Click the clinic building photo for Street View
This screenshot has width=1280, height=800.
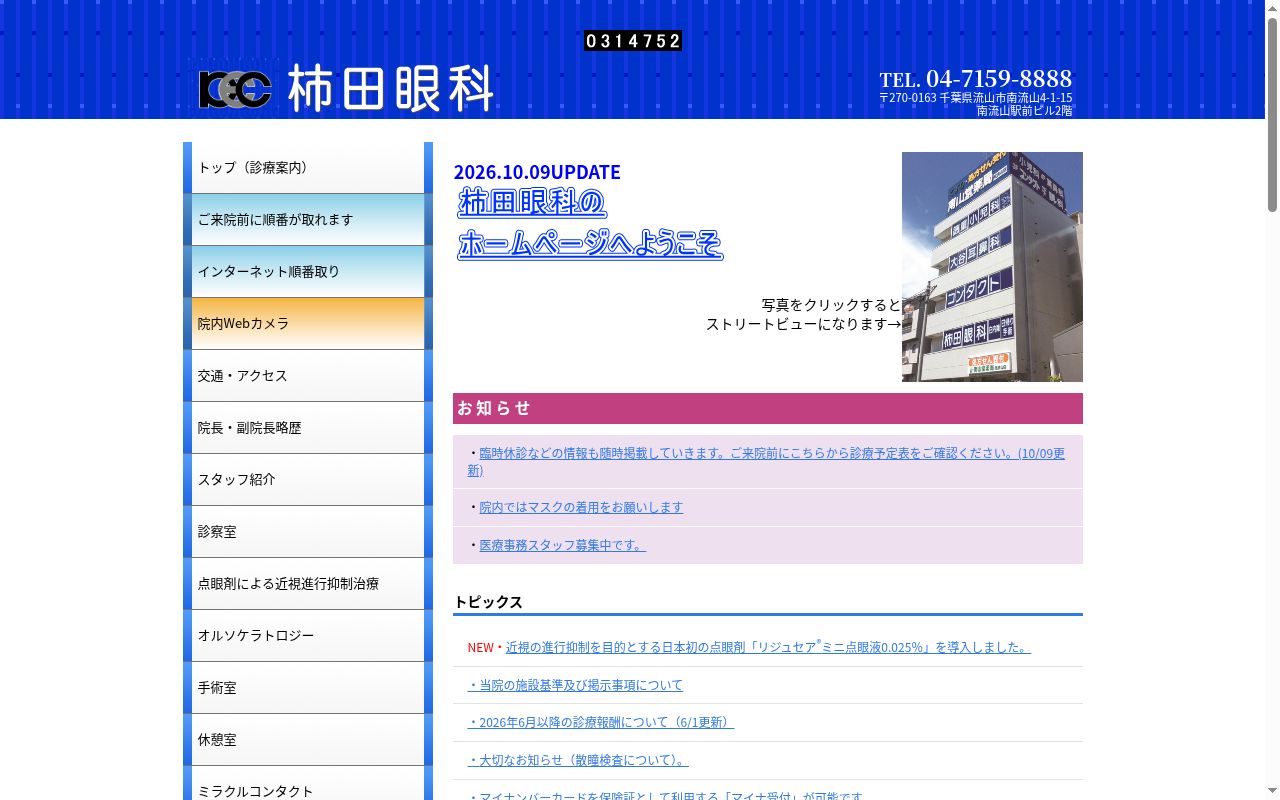point(992,267)
